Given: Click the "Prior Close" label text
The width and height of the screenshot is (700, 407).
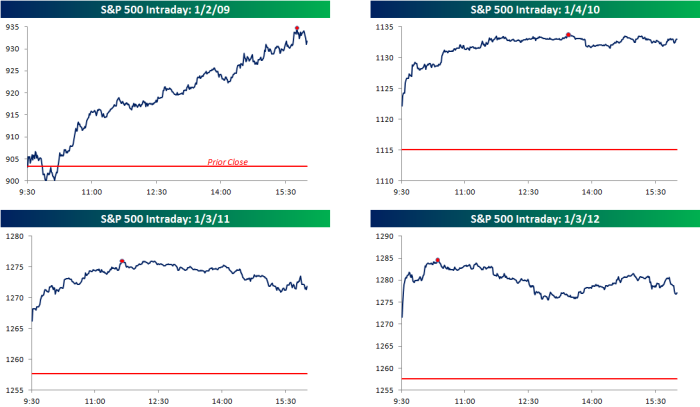Looking at the screenshot, I should point(227,162).
